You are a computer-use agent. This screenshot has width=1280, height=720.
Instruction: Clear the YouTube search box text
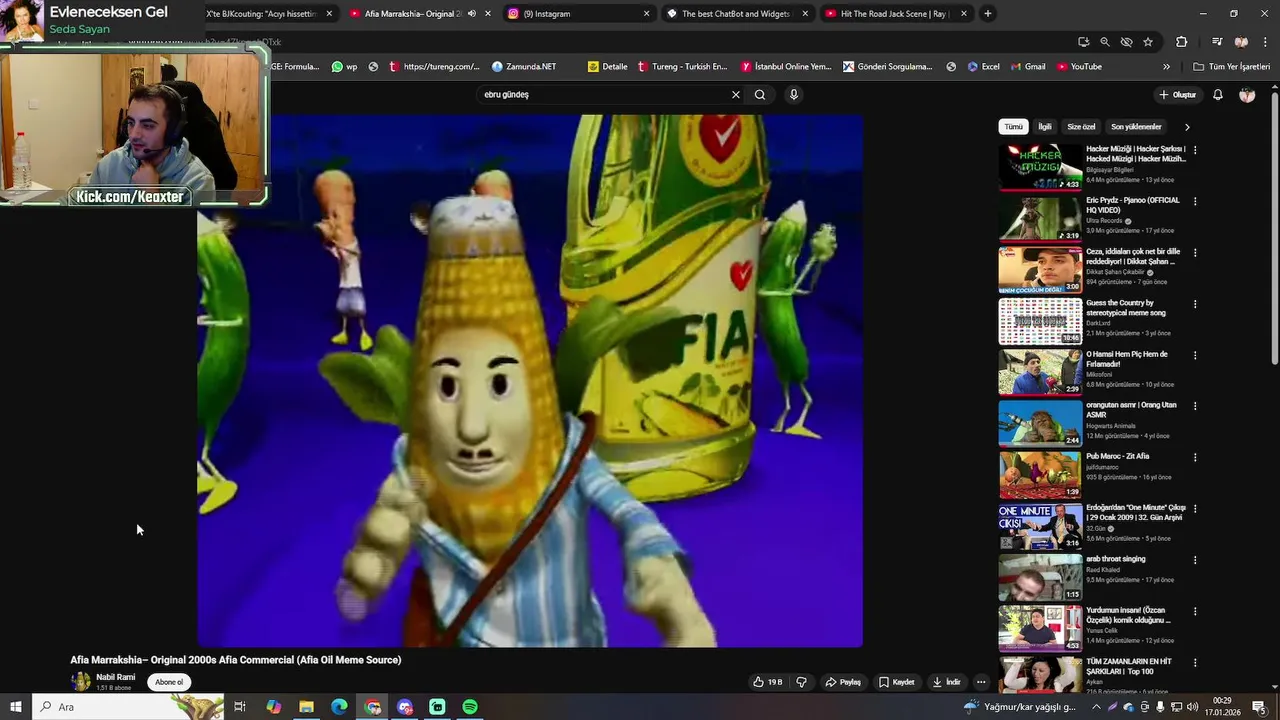click(x=736, y=95)
